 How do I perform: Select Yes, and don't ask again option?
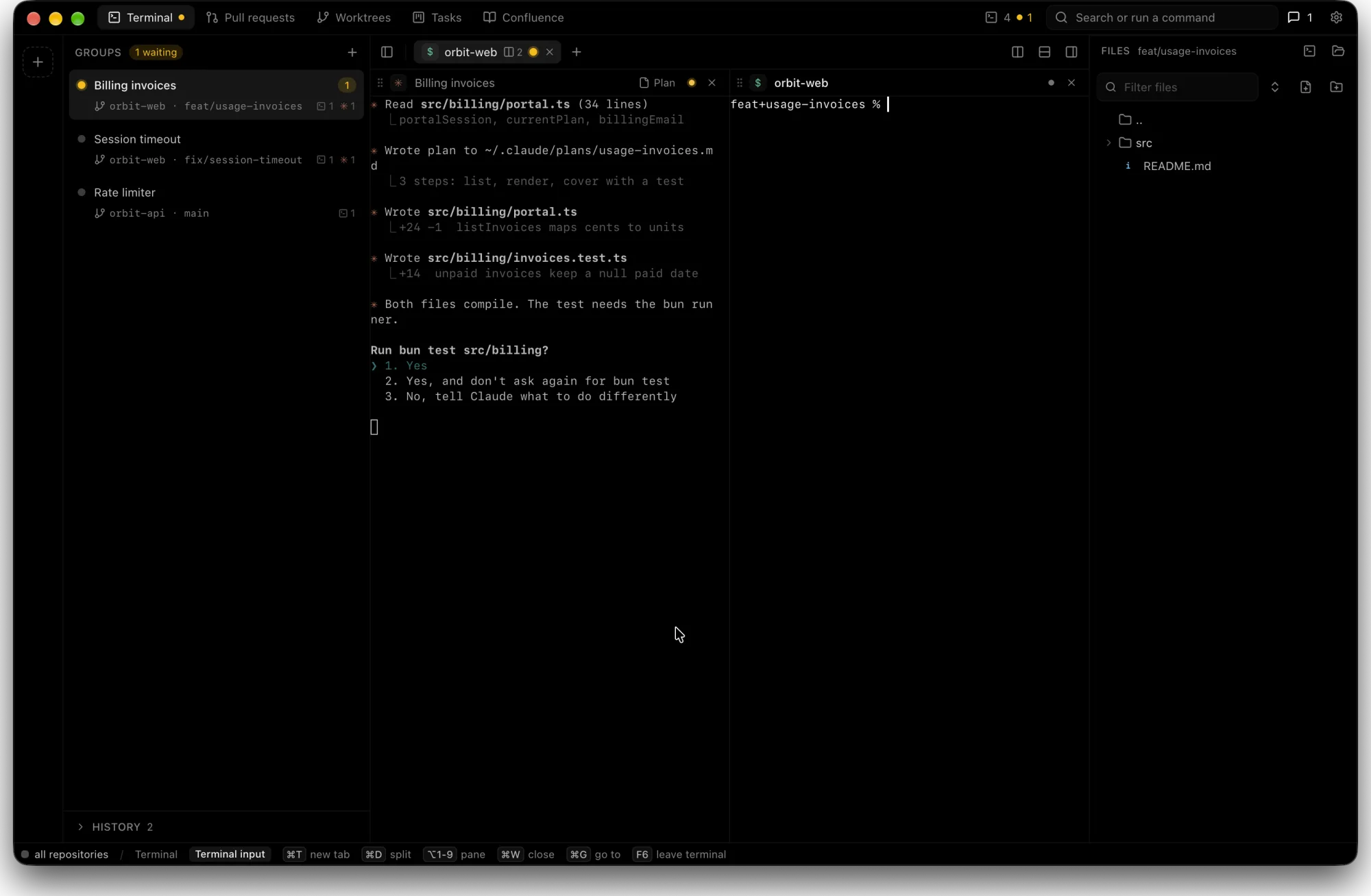[x=527, y=381]
